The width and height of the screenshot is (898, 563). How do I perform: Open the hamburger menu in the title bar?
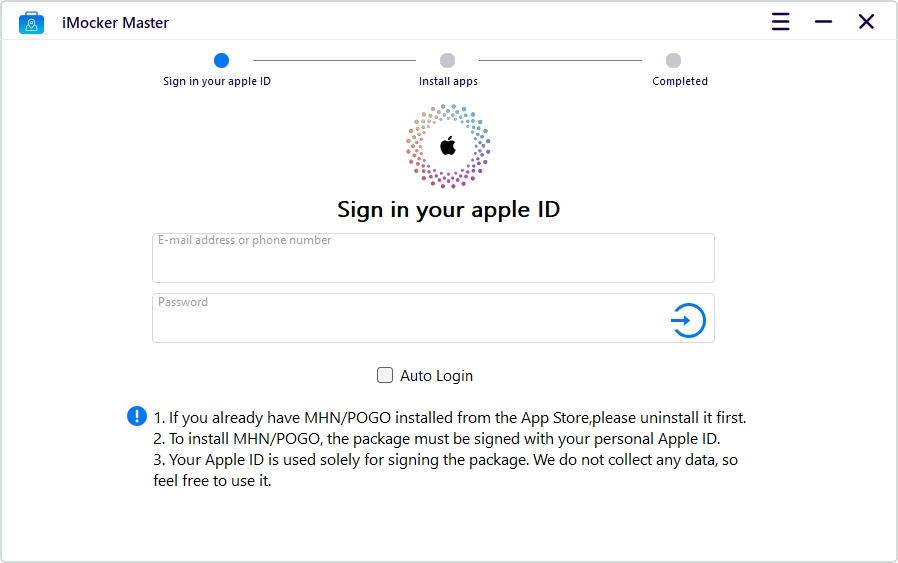tap(781, 22)
